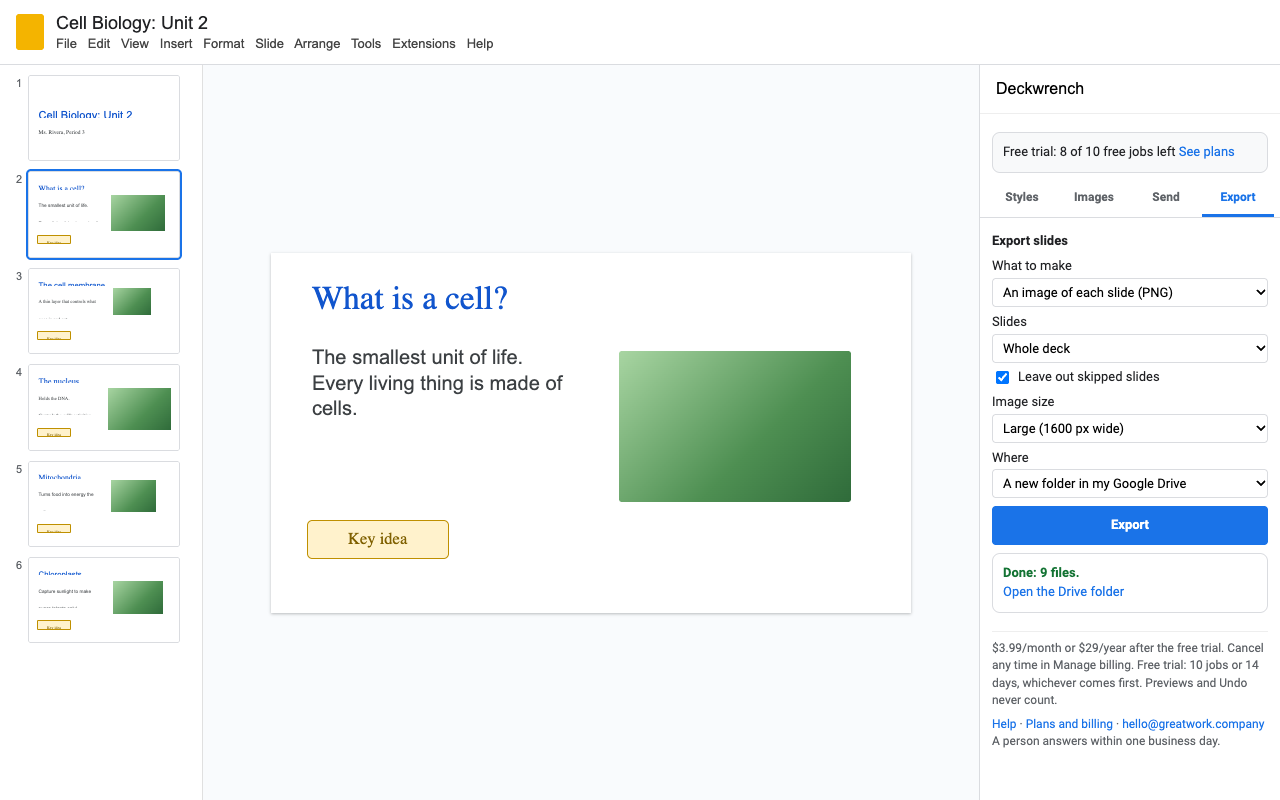Click the Deckwrench sidebar title
Image resolution: width=1280 pixels, height=800 pixels.
[1040, 88]
